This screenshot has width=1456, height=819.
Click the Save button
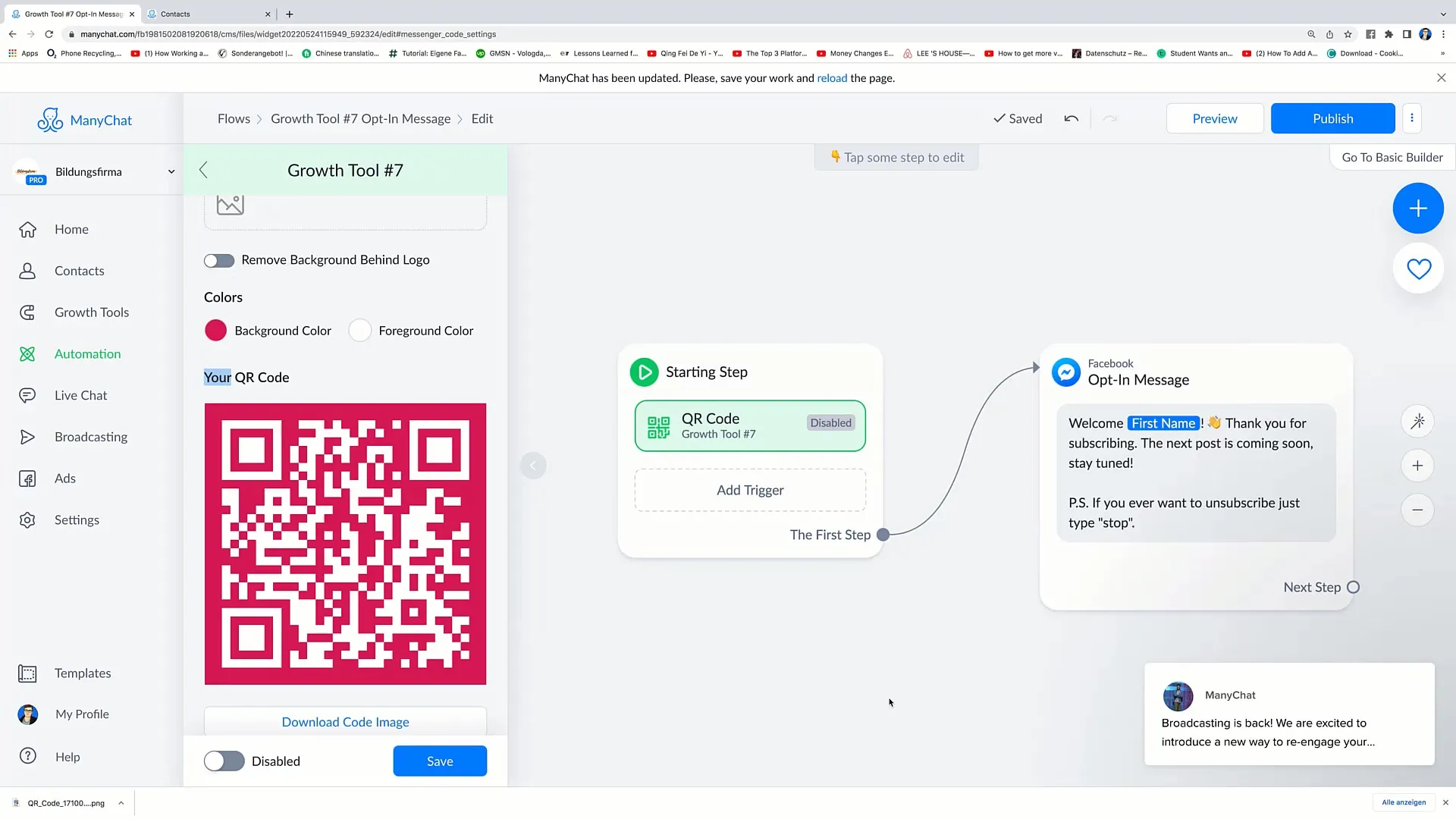(439, 761)
